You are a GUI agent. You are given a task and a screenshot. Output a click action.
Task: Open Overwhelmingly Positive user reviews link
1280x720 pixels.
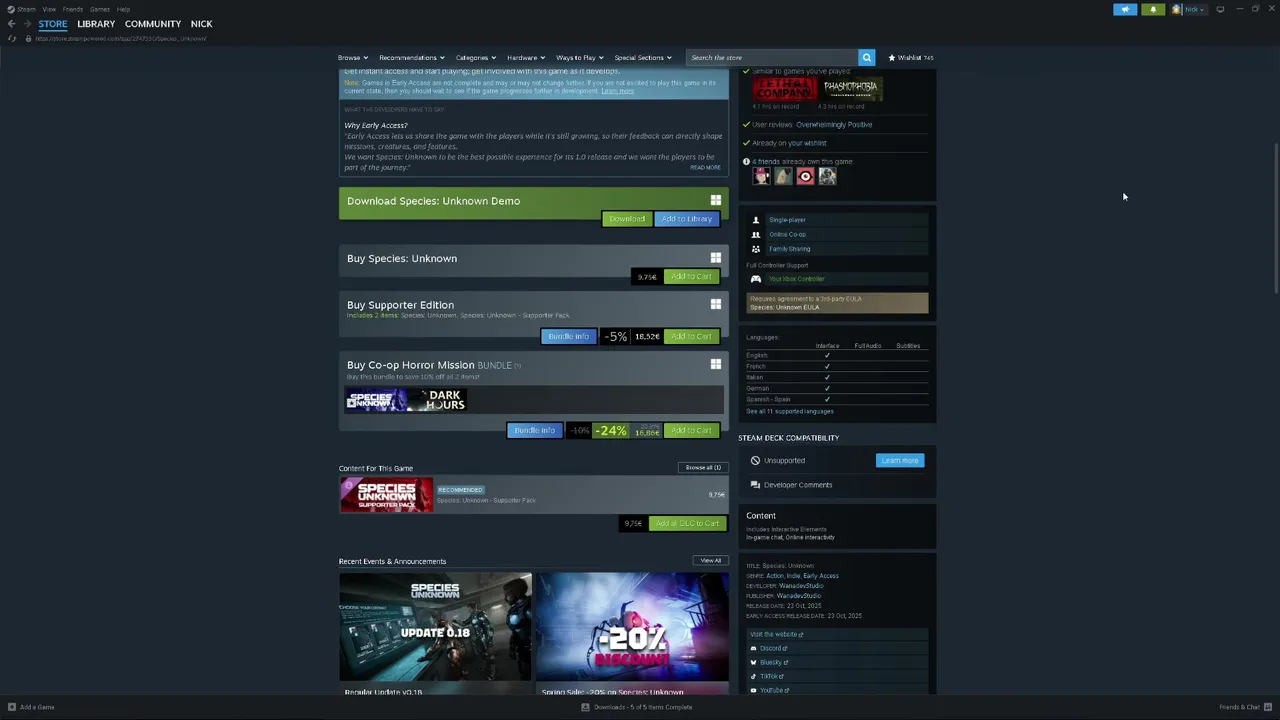coord(834,125)
